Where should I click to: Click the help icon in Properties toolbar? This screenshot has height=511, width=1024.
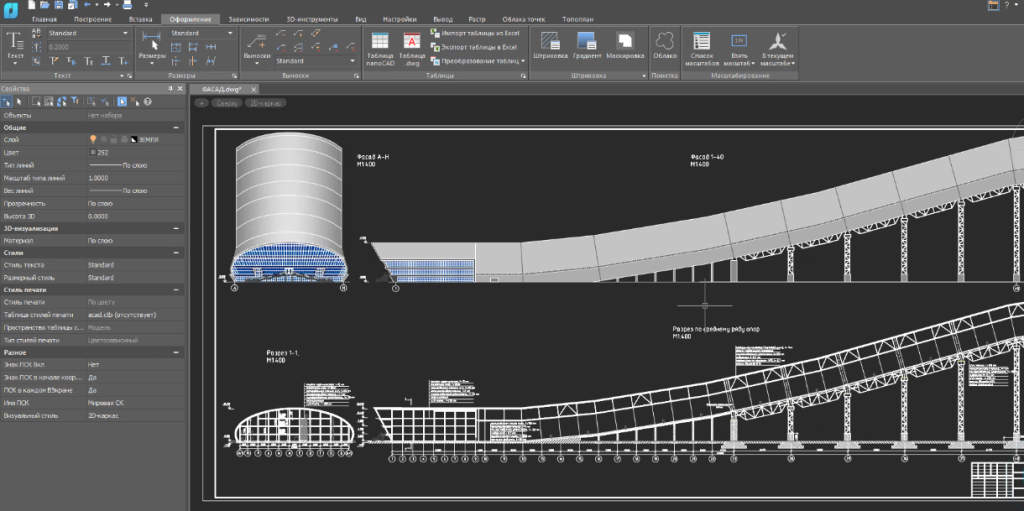click(147, 102)
